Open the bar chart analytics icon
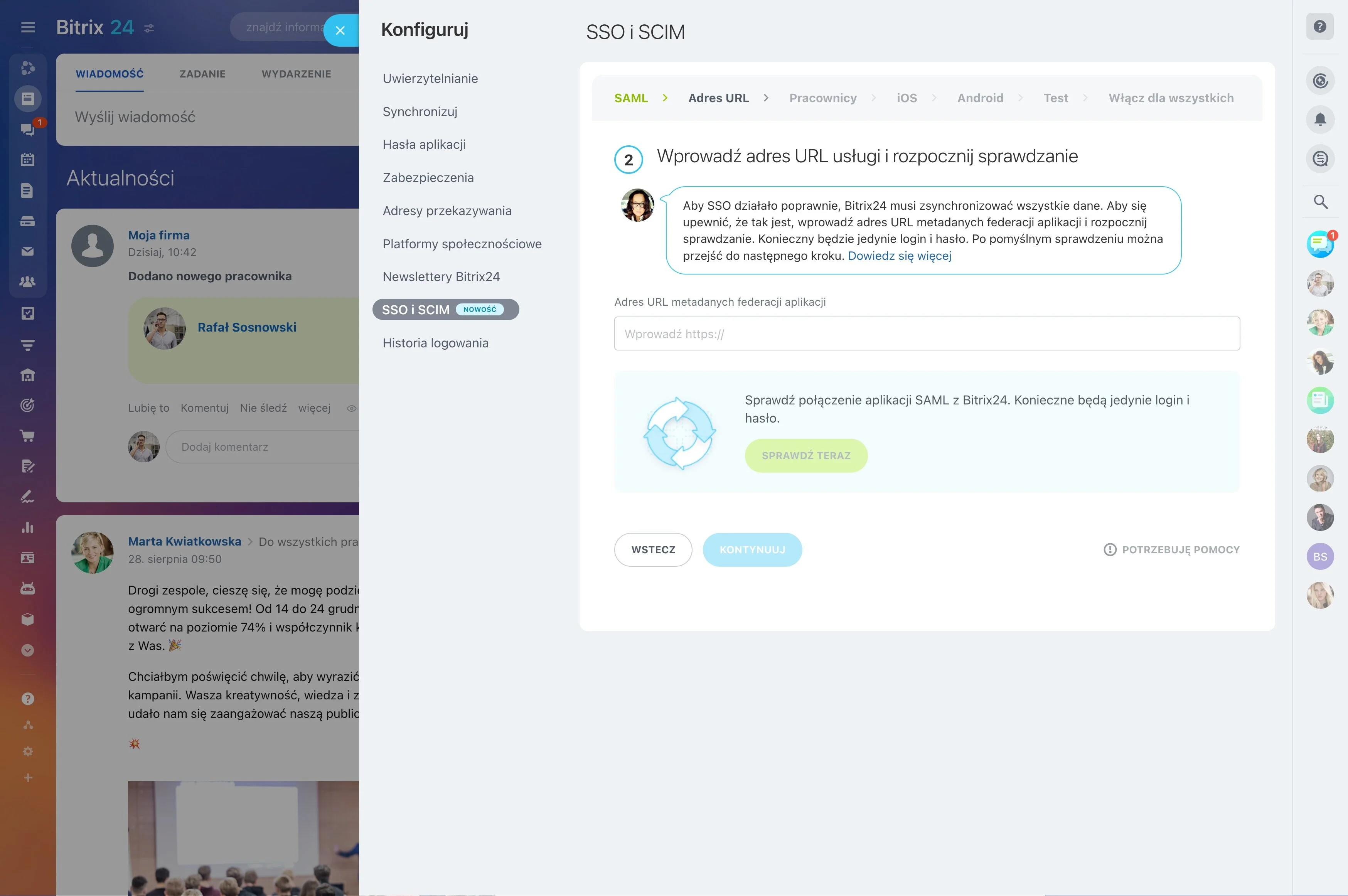Viewport: 1348px width, 896px height. [27, 527]
